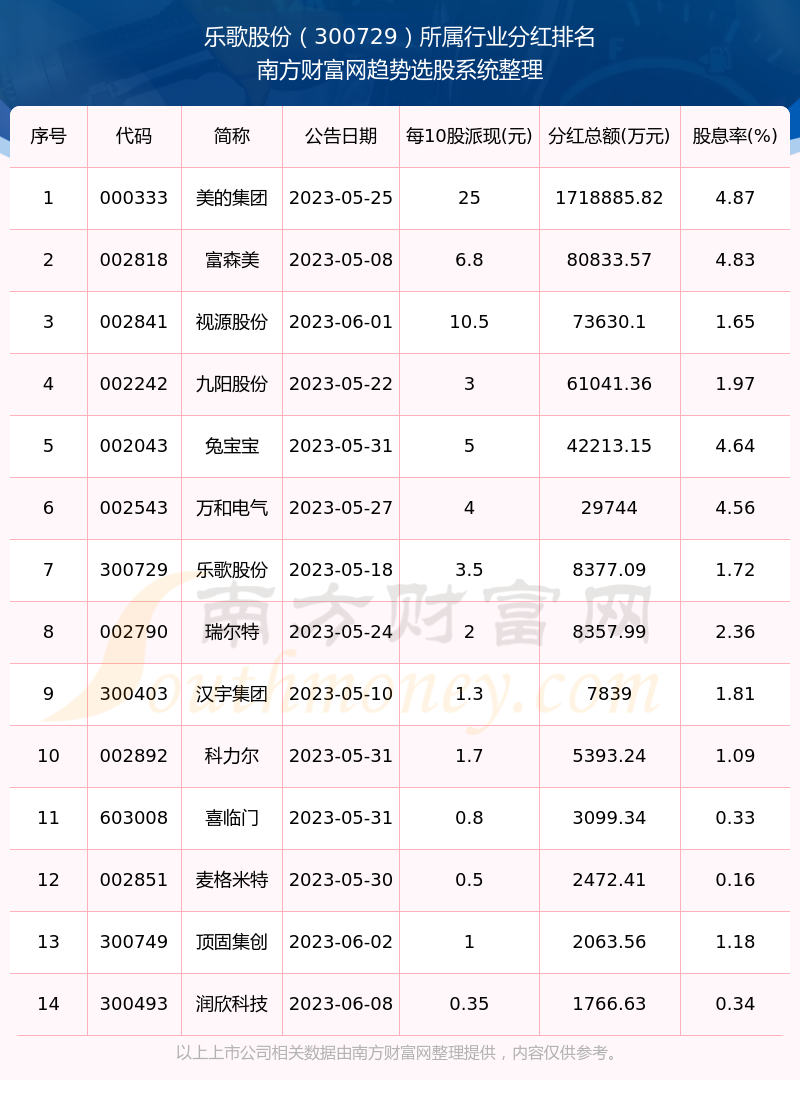Select stock code 300403
Image resolution: width=800 pixels, height=1102 pixels.
[x=134, y=694]
